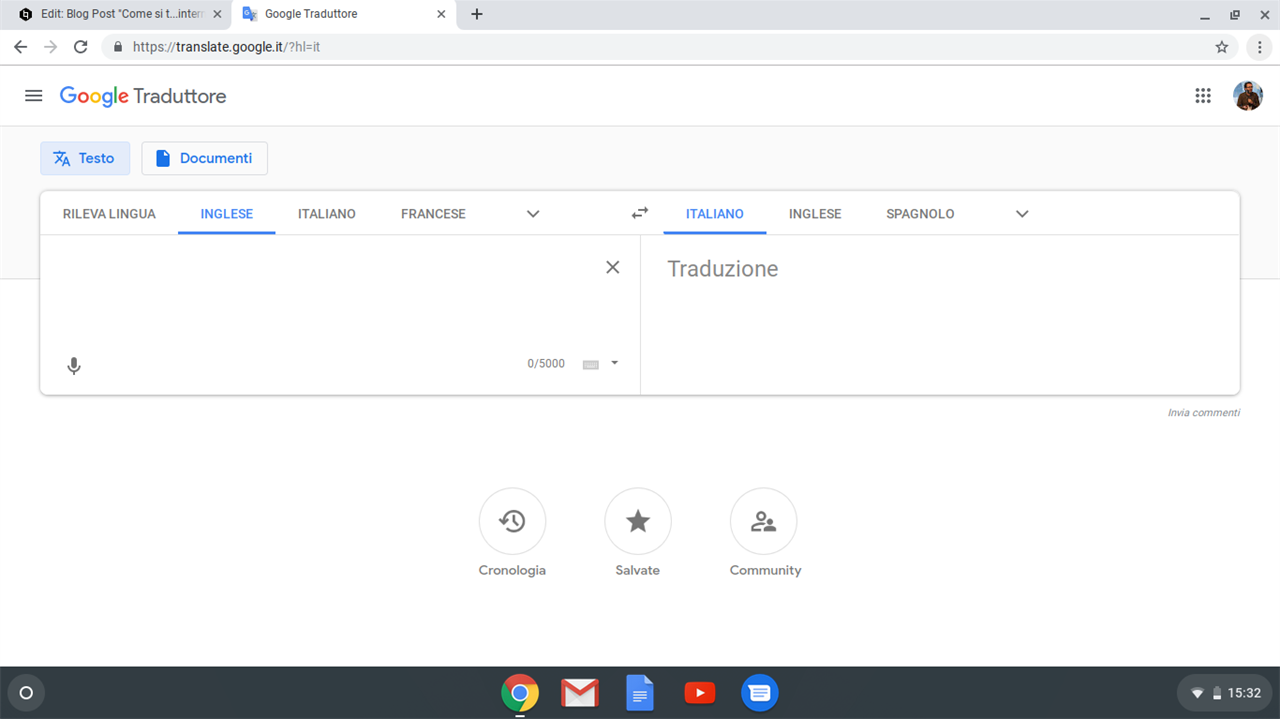Select Italiano as target language
This screenshot has height=719, width=1280.
[715, 214]
